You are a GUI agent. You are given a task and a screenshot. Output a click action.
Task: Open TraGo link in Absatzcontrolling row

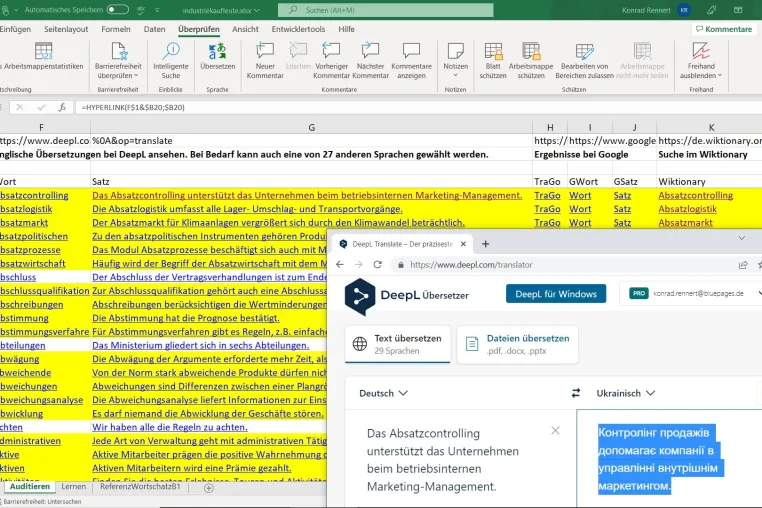tap(547, 195)
